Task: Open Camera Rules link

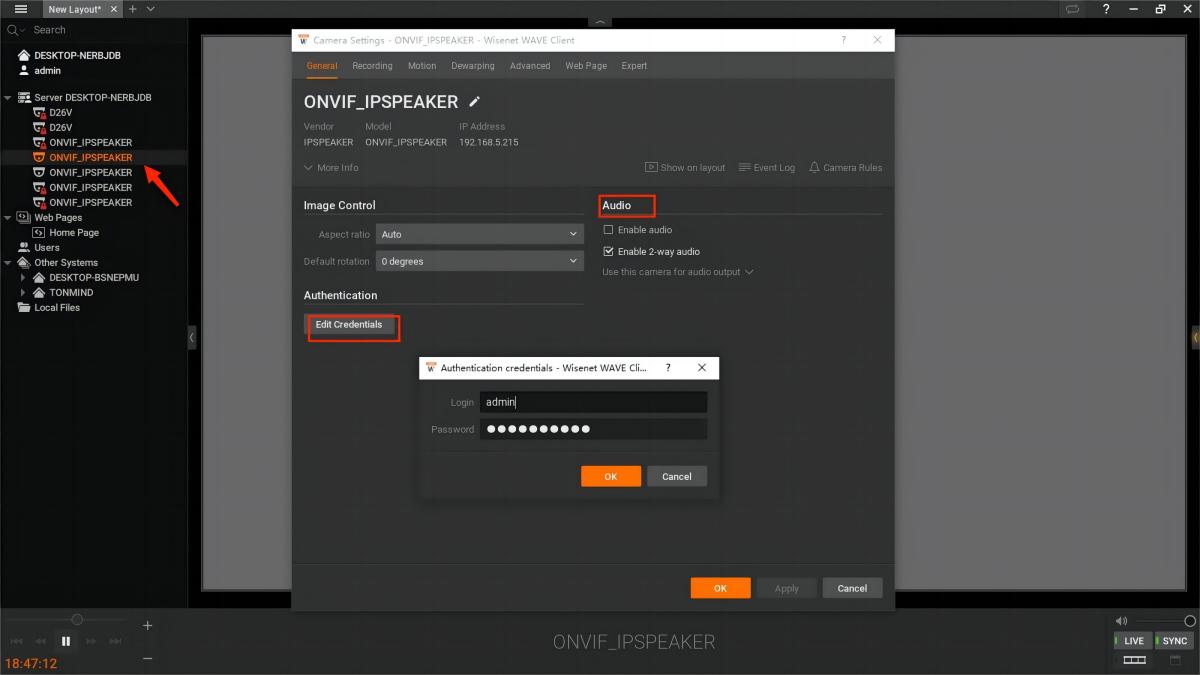Action: tap(845, 168)
